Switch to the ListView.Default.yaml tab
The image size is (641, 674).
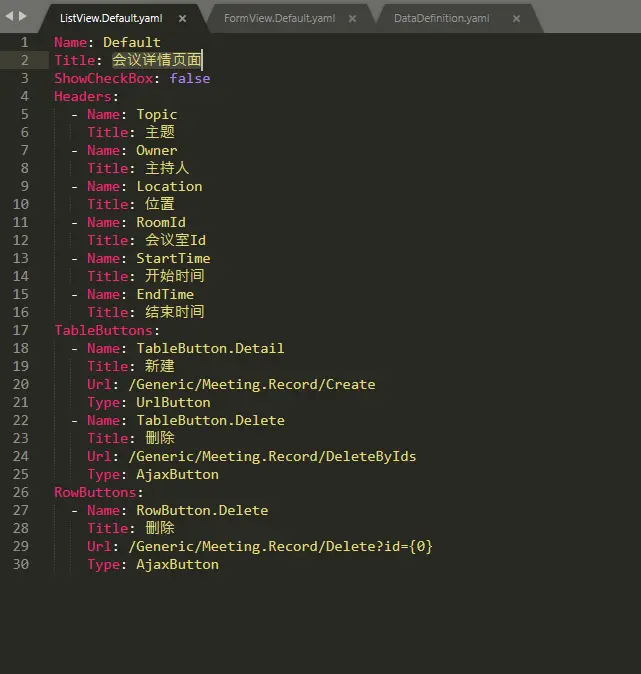111,18
